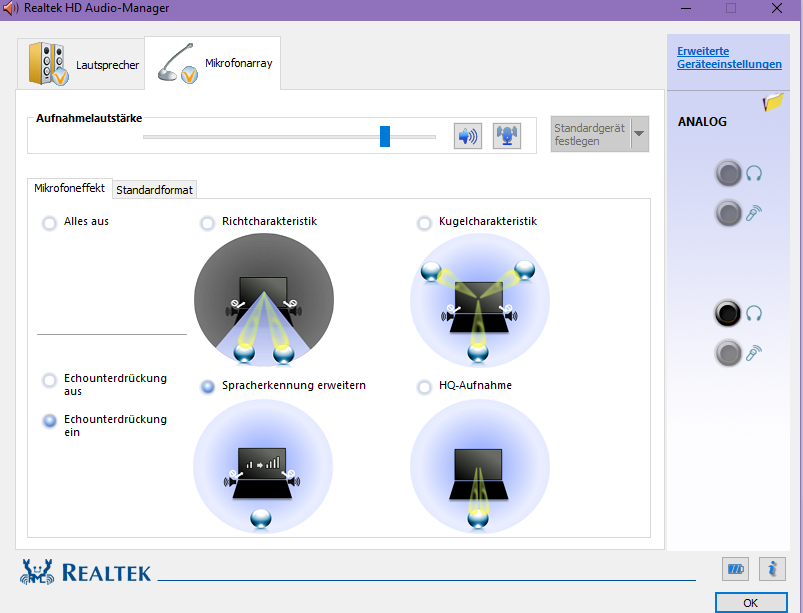The width and height of the screenshot is (803, 613).
Task: Click the upper gray microphone jack
Action: (x=728, y=213)
